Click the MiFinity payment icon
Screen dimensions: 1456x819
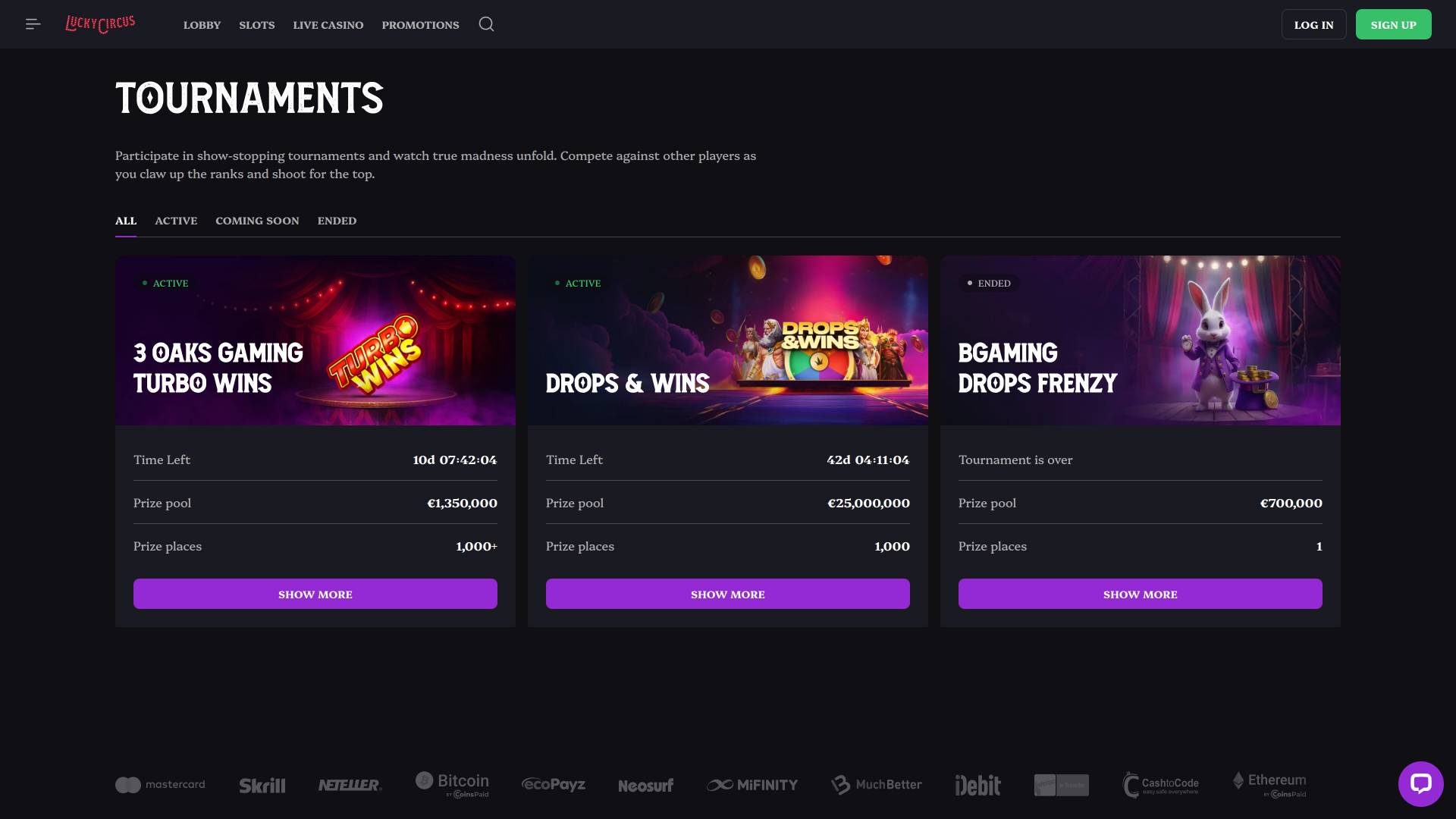(752, 784)
